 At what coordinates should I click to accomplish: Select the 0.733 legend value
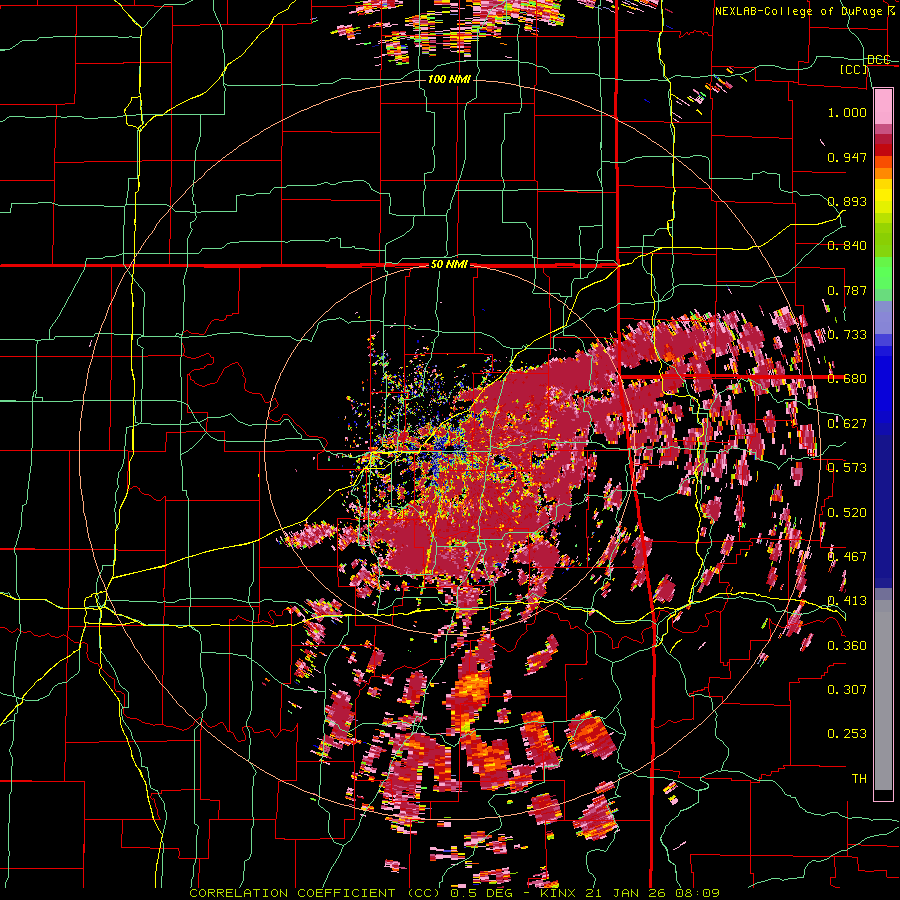pos(847,335)
